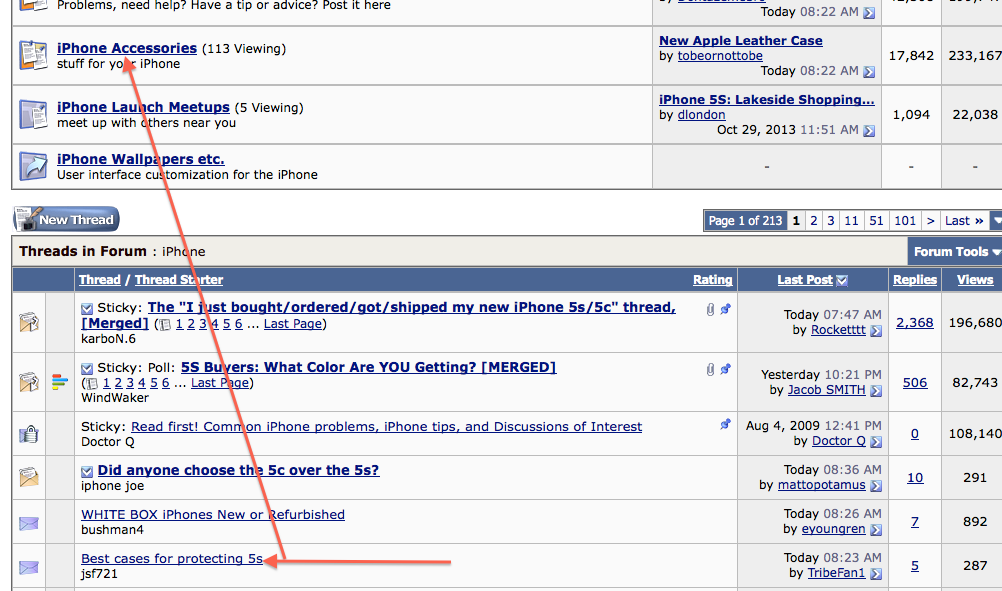Open page 6 of iPhone 5s/5c sticky
This screenshot has width=1002, height=591.
coord(238,324)
